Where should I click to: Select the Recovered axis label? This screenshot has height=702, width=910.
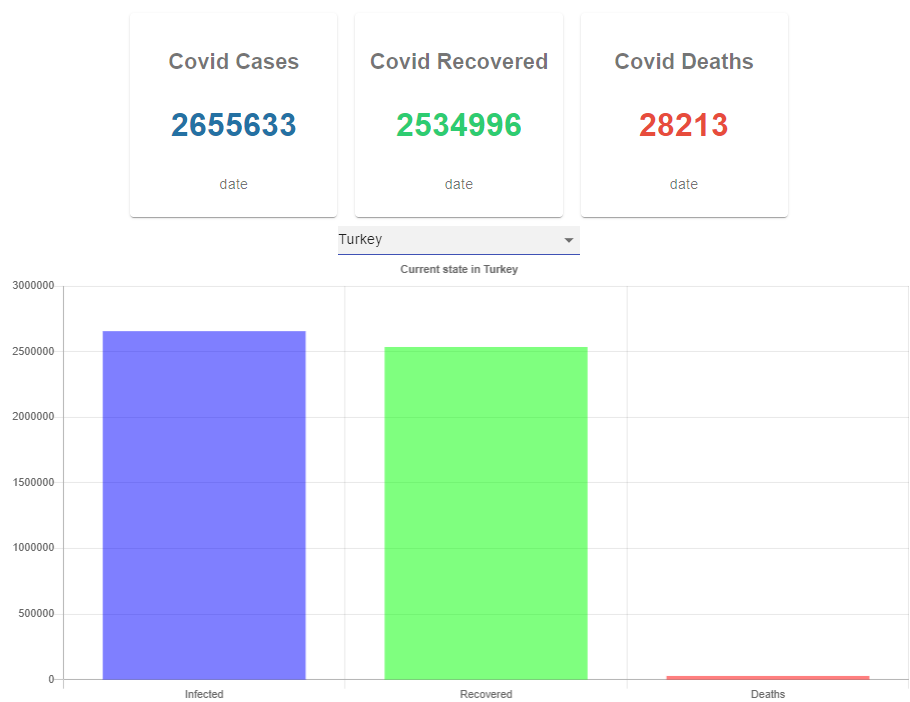[x=485, y=693]
